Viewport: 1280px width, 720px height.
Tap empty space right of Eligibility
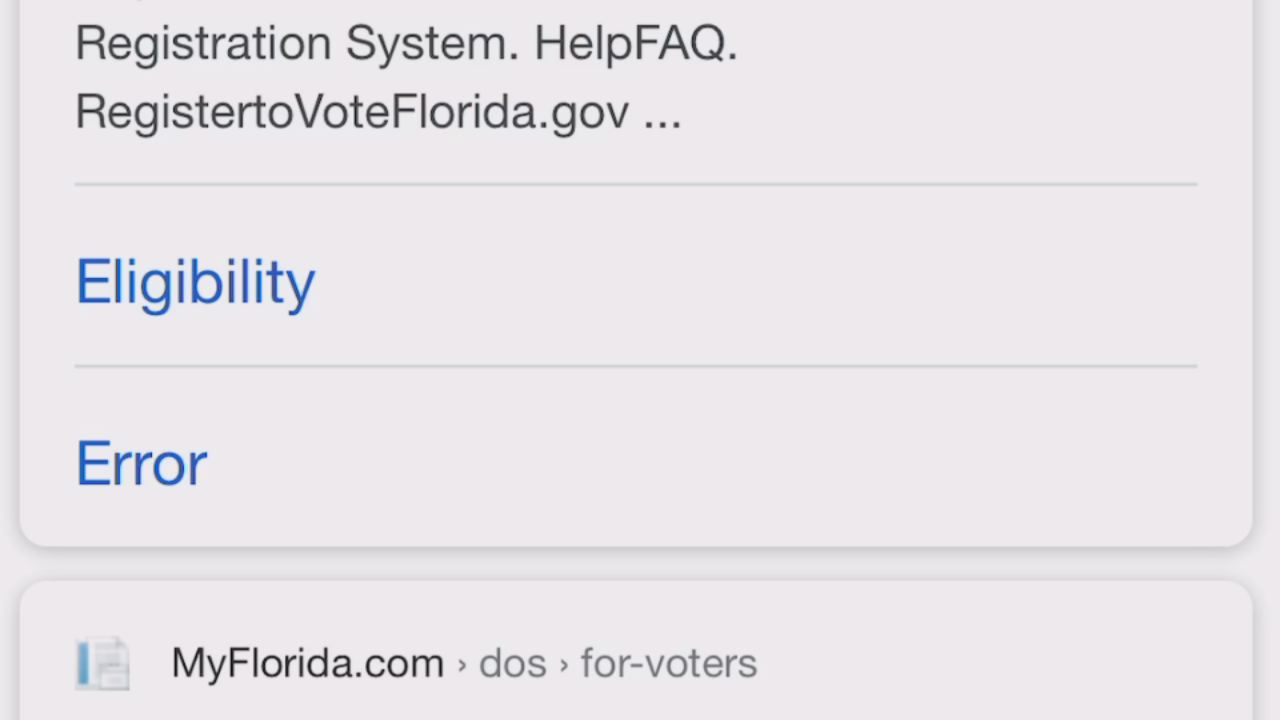[760, 282]
